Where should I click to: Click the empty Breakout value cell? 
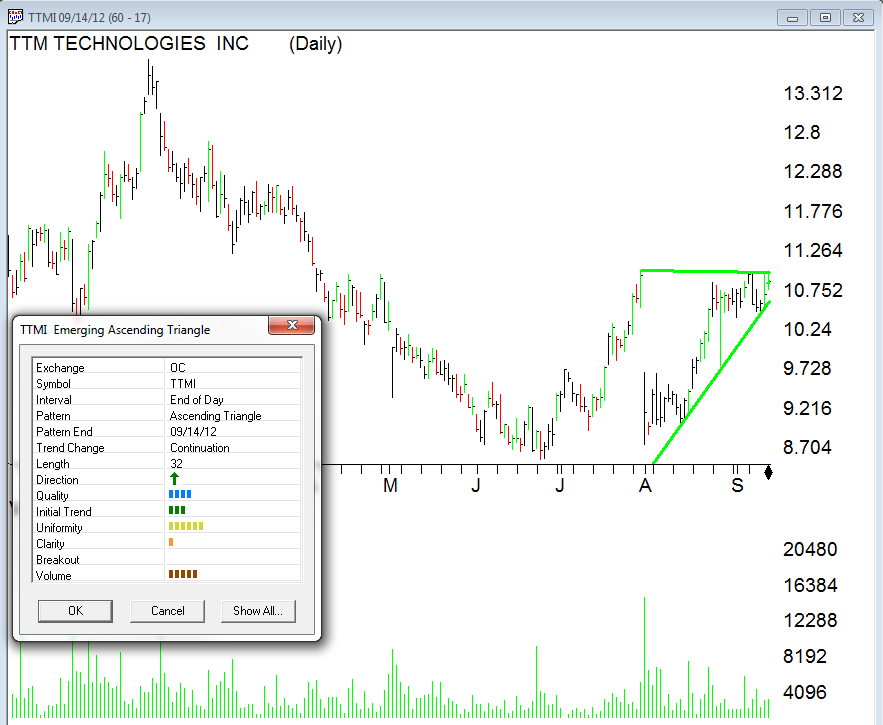click(x=233, y=559)
